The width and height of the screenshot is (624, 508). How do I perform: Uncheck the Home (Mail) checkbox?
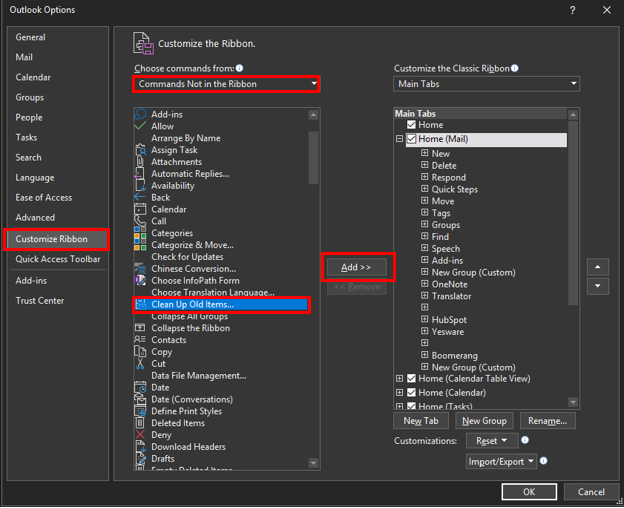411,139
